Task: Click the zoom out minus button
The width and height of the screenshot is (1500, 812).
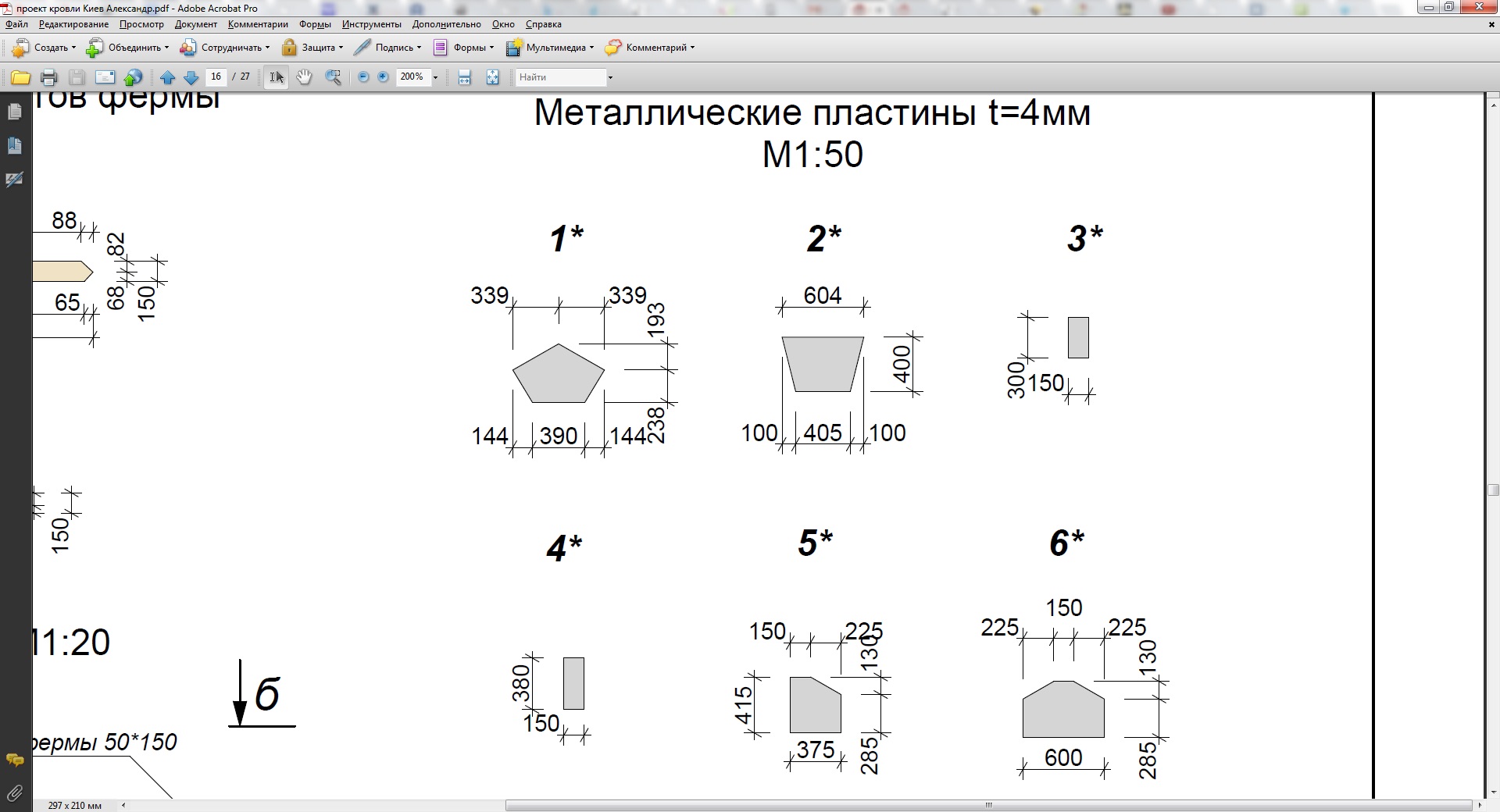Action: pos(363,77)
